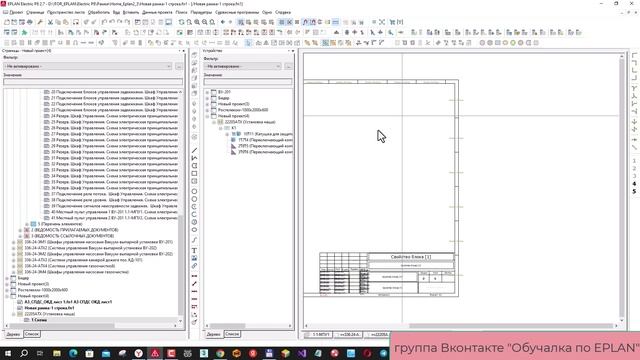This screenshot has width=640, height=360.
Task: Click the green run icon in second toolbar row
Action: coord(24,32)
